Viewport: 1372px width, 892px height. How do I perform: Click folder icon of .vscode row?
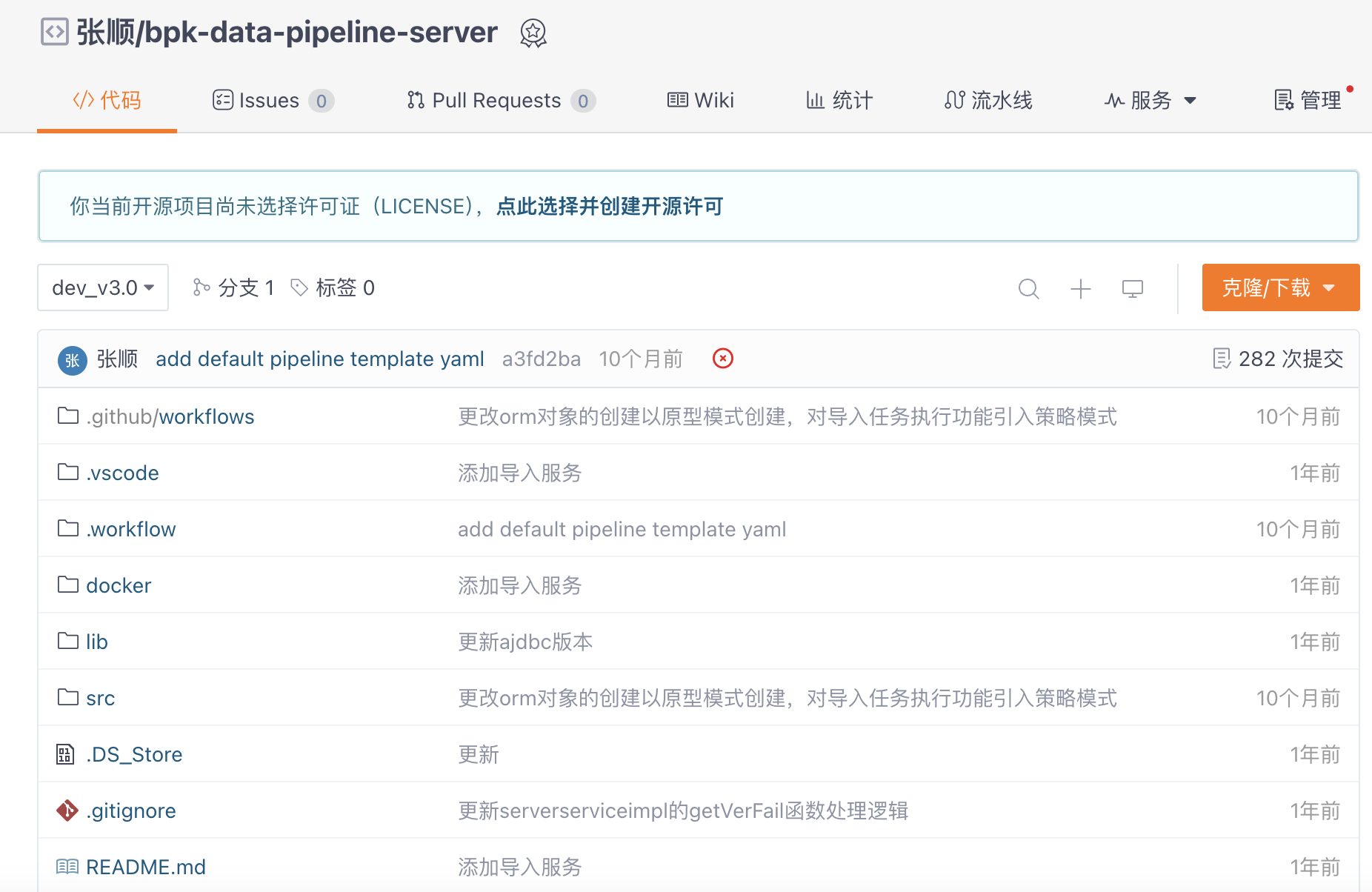point(68,472)
